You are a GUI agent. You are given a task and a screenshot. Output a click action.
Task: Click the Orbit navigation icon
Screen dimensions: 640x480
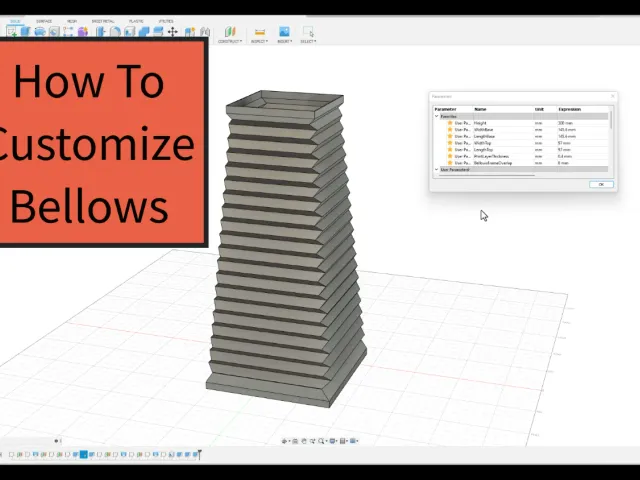point(284,441)
